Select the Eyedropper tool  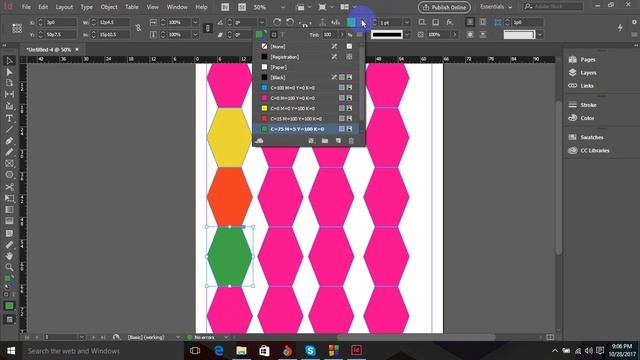pyautogui.click(x=9, y=245)
